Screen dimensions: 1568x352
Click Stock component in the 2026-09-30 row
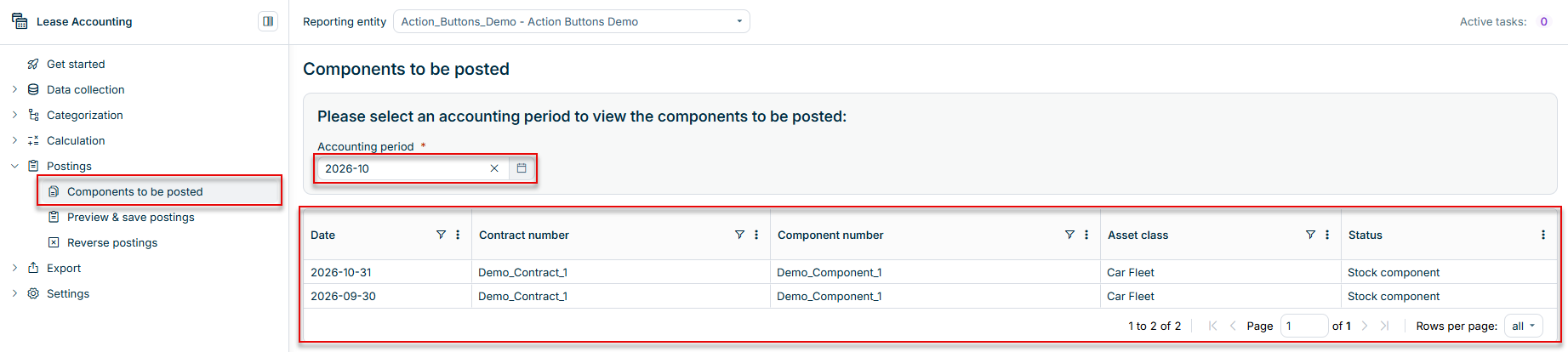1394,296
